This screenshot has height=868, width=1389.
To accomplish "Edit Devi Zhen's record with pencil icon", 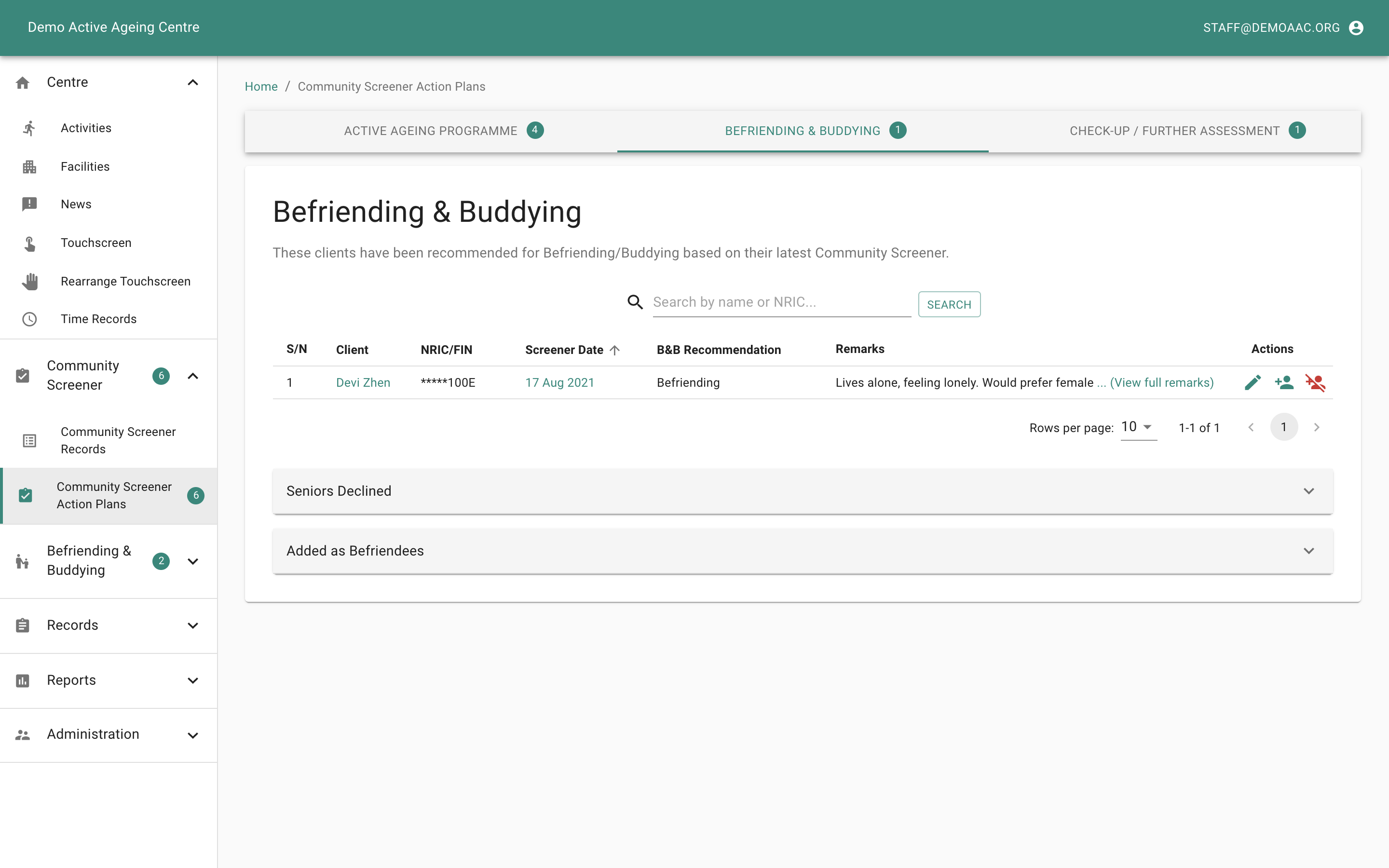I will (1253, 382).
